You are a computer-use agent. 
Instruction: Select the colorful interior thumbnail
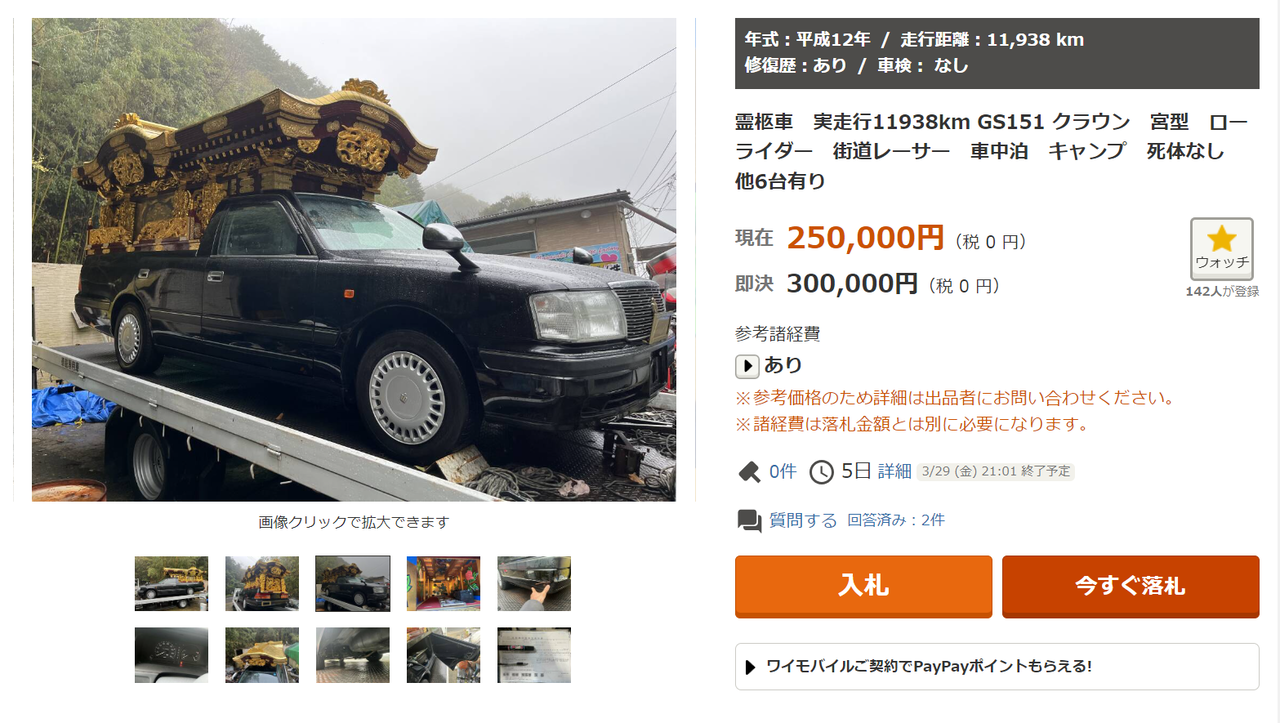(443, 583)
